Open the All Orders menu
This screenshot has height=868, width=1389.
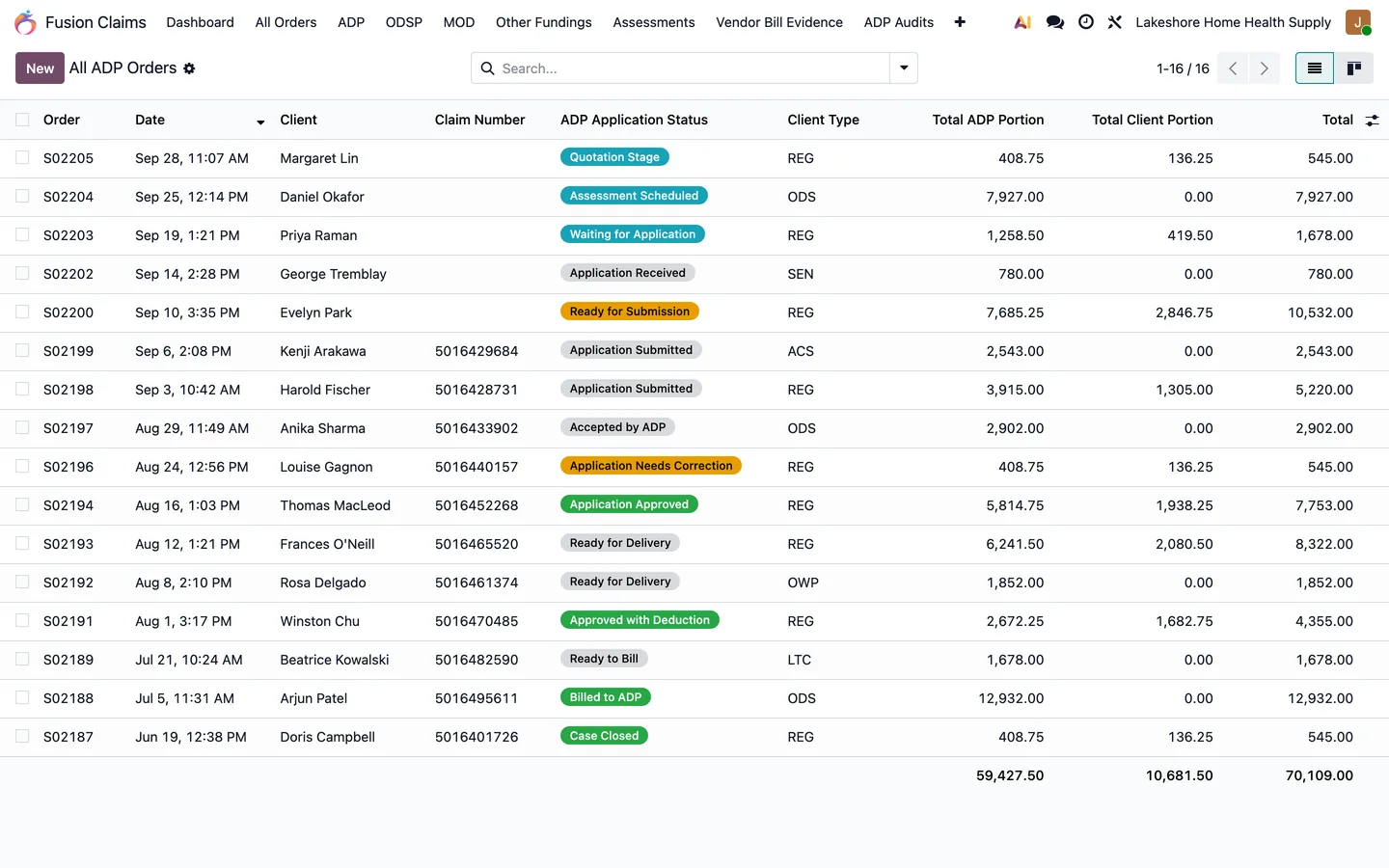click(286, 22)
